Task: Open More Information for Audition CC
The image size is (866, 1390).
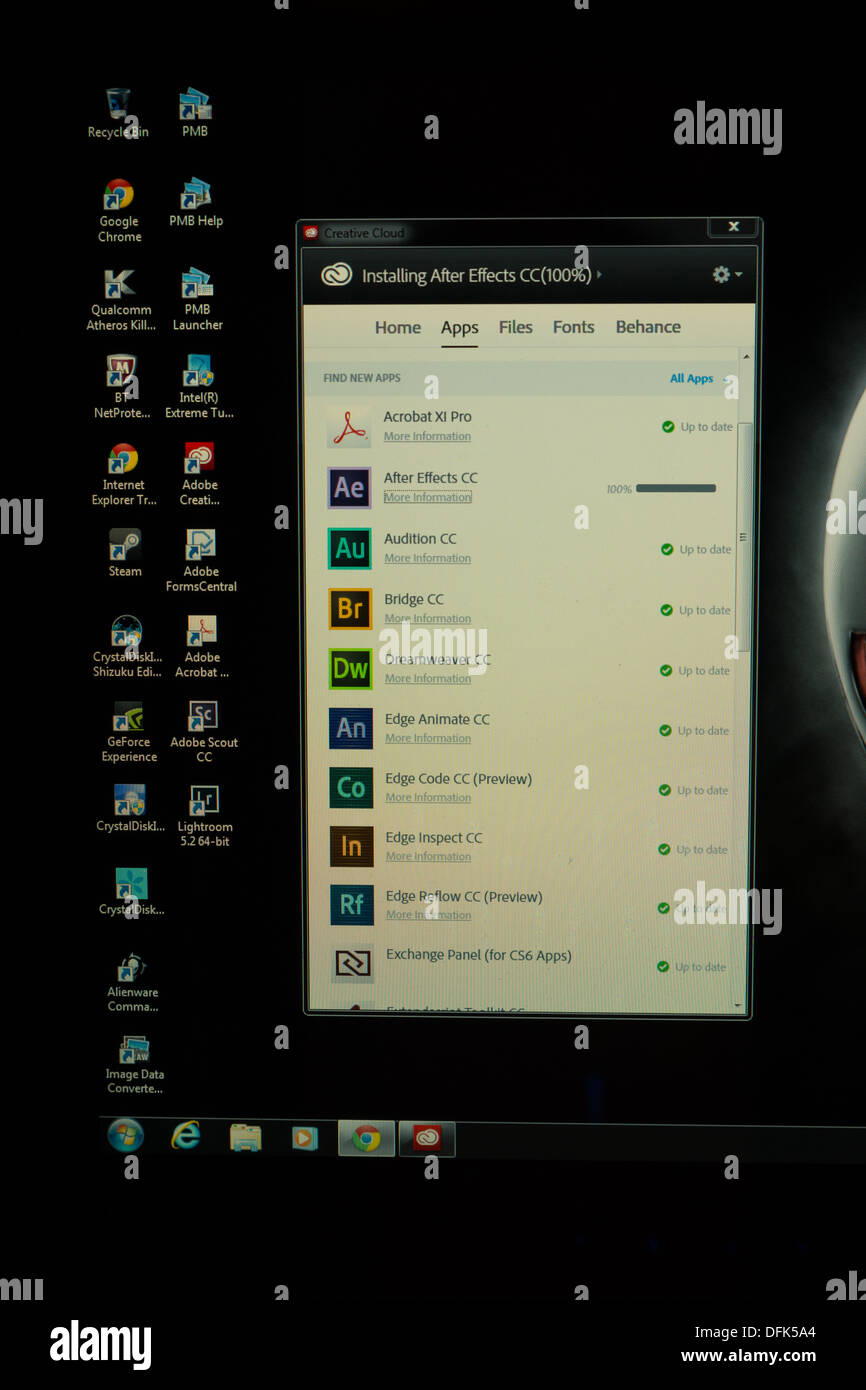Action: tap(427, 558)
